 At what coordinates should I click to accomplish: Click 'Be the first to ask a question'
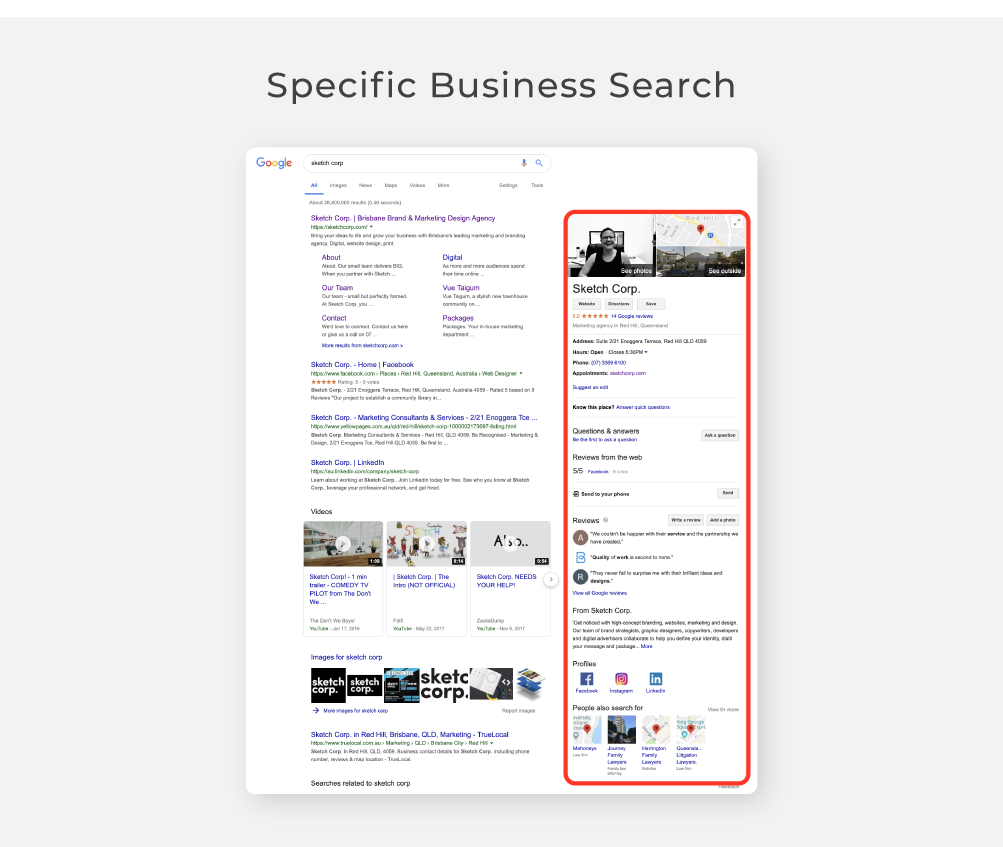pyautogui.click(x=604, y=440)
